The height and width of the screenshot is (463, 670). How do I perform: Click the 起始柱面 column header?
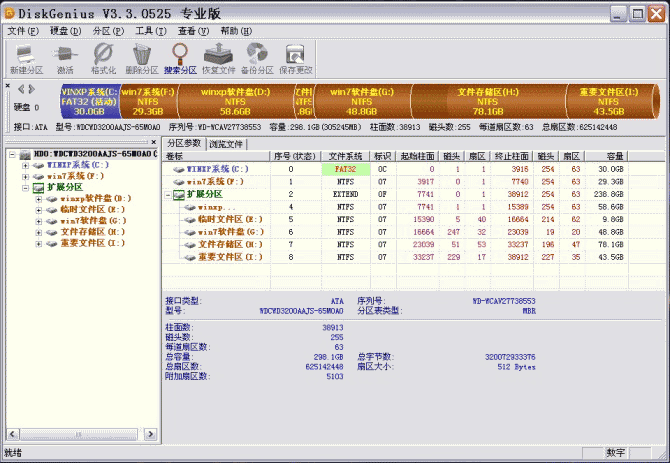[x=417, y=156]
